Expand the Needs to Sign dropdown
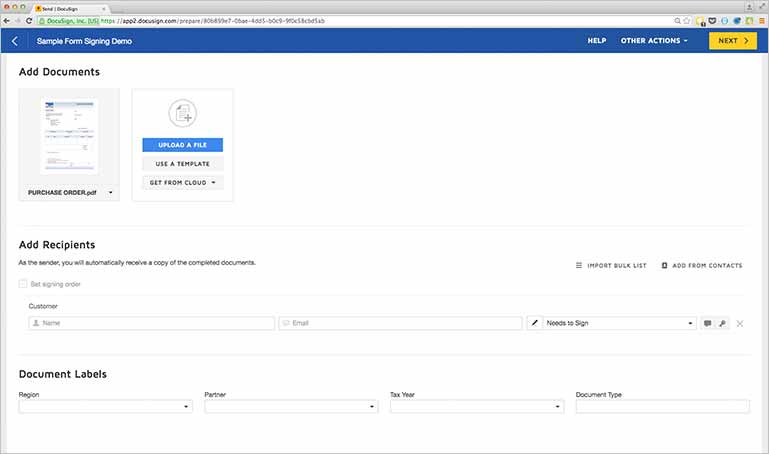 (620, 324)
